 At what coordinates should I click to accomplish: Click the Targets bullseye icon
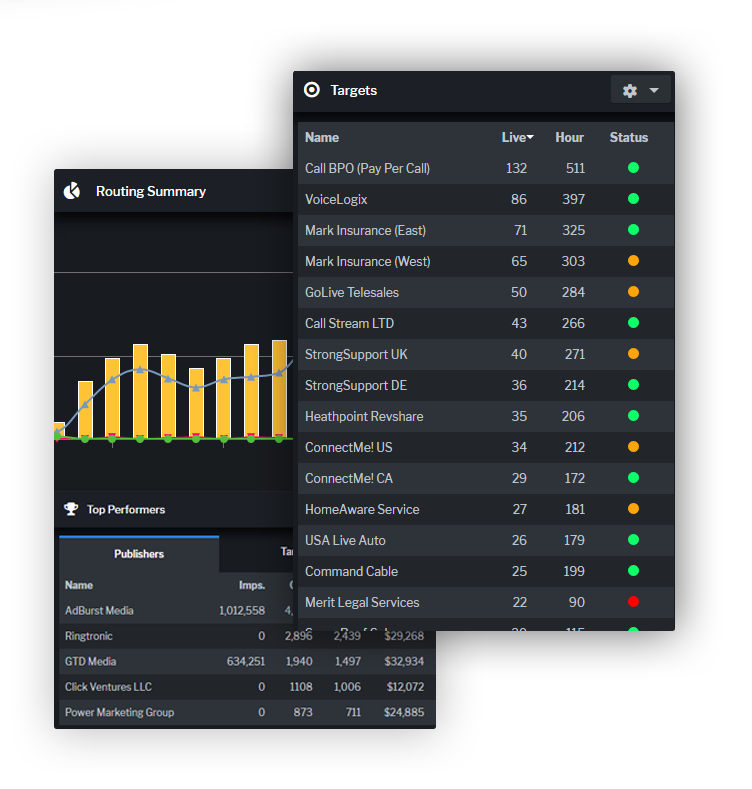(x=312, y=90)
